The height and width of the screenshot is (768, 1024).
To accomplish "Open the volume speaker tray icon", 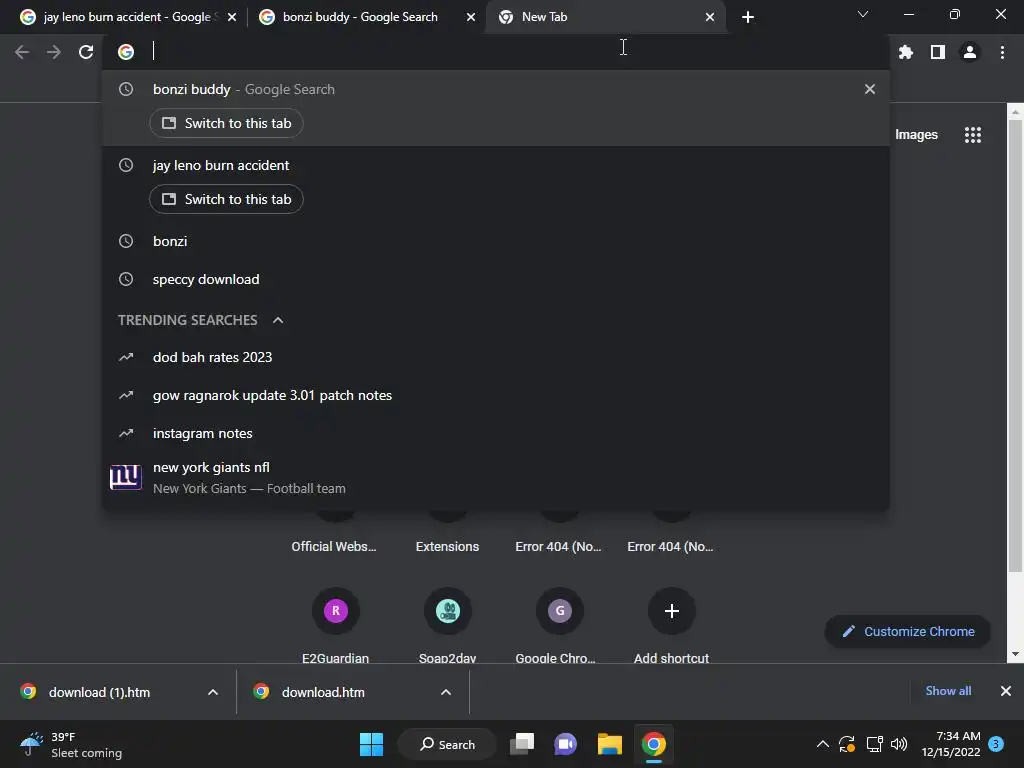I will pyautogui.click(x=899, y=744).
